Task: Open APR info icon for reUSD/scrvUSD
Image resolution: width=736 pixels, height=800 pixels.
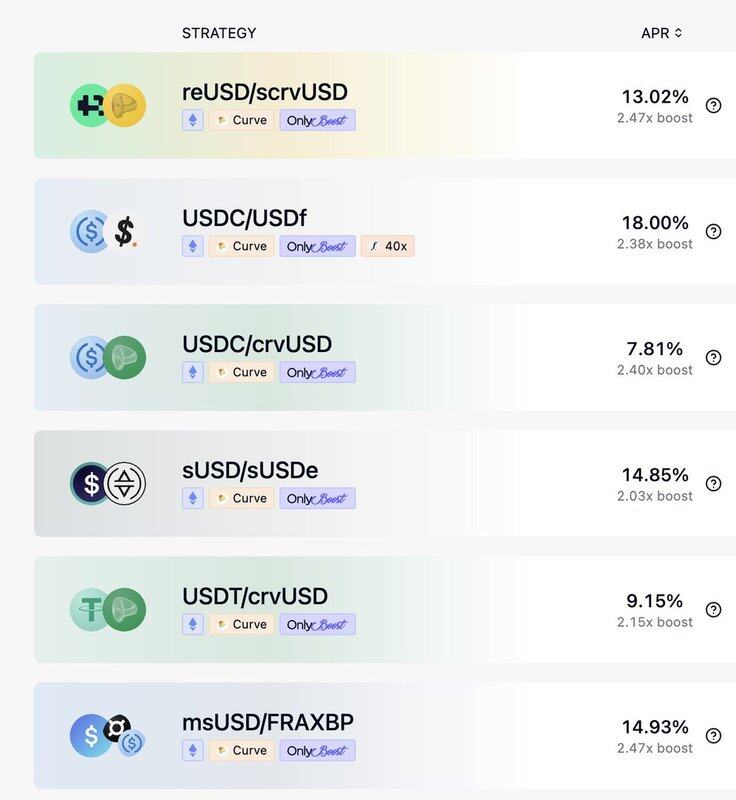Action: tap(713, 106)
